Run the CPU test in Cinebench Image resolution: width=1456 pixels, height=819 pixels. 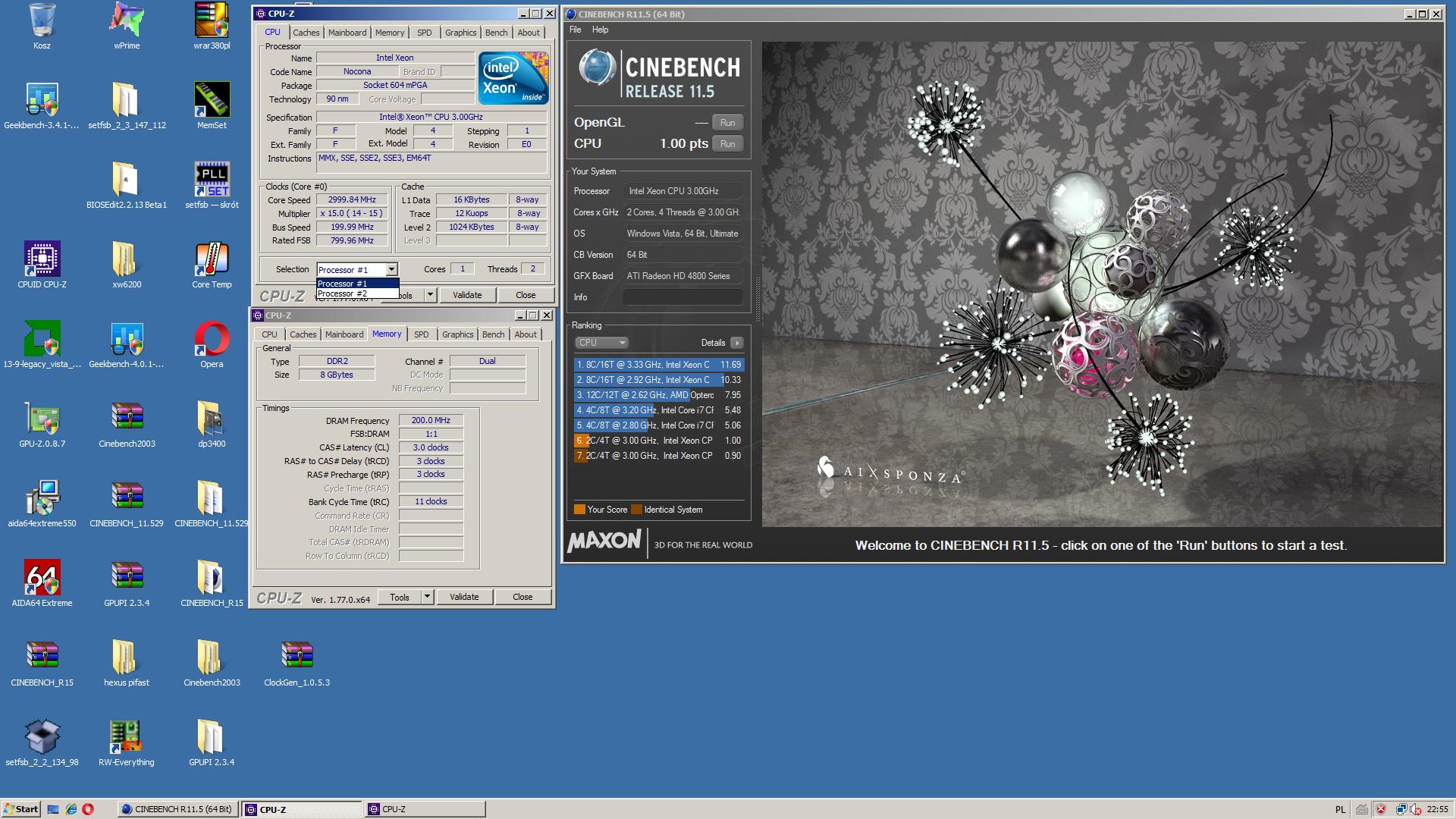[727, 144]
